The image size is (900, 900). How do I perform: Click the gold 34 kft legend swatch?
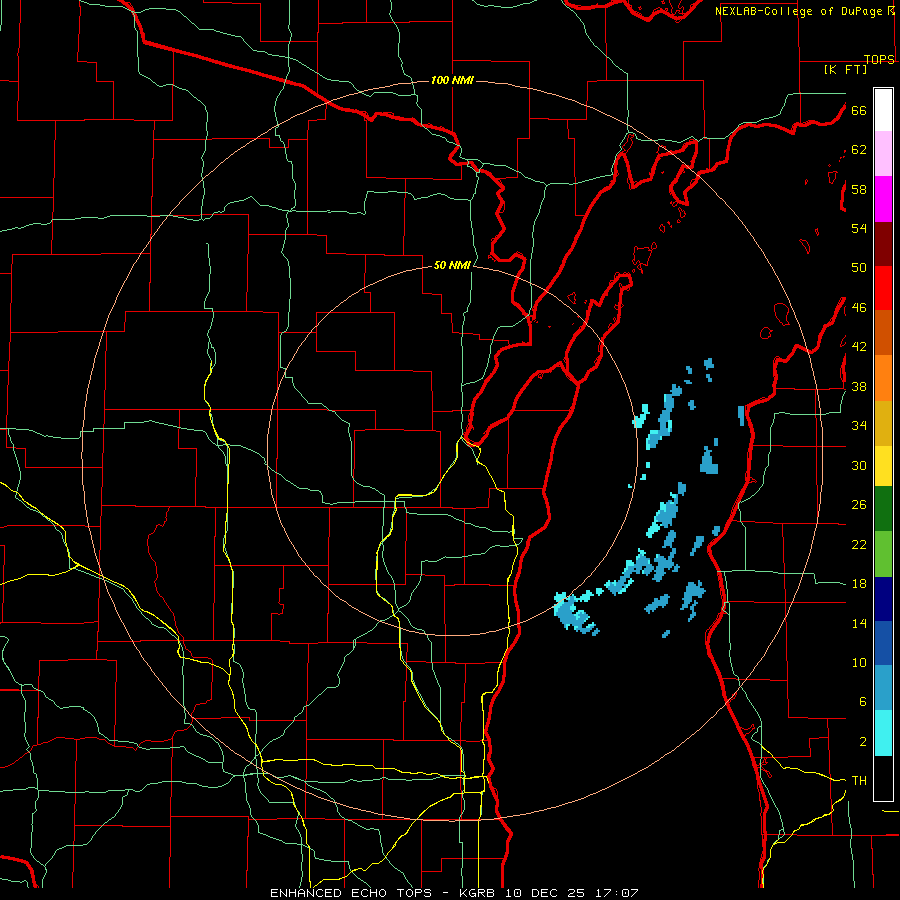tap(883, 423)
